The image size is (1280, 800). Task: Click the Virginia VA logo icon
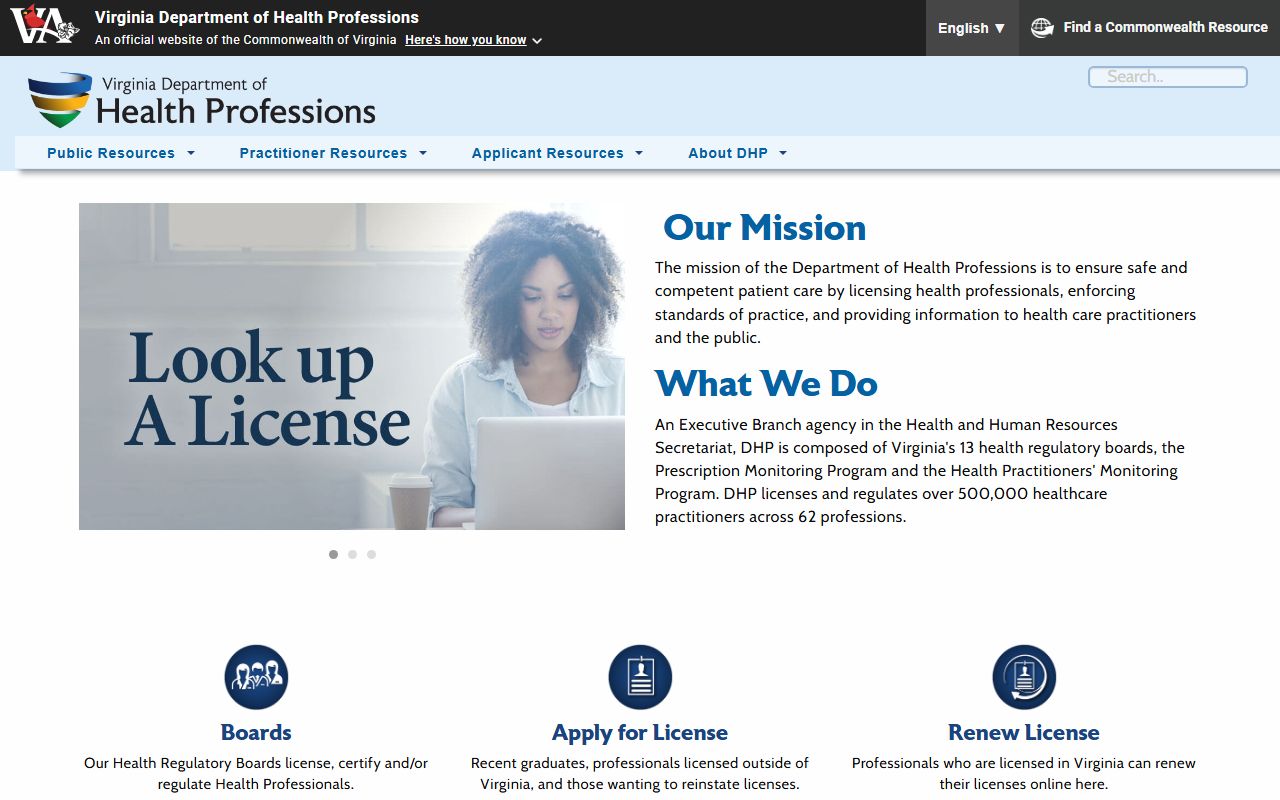tap(44, 25)
